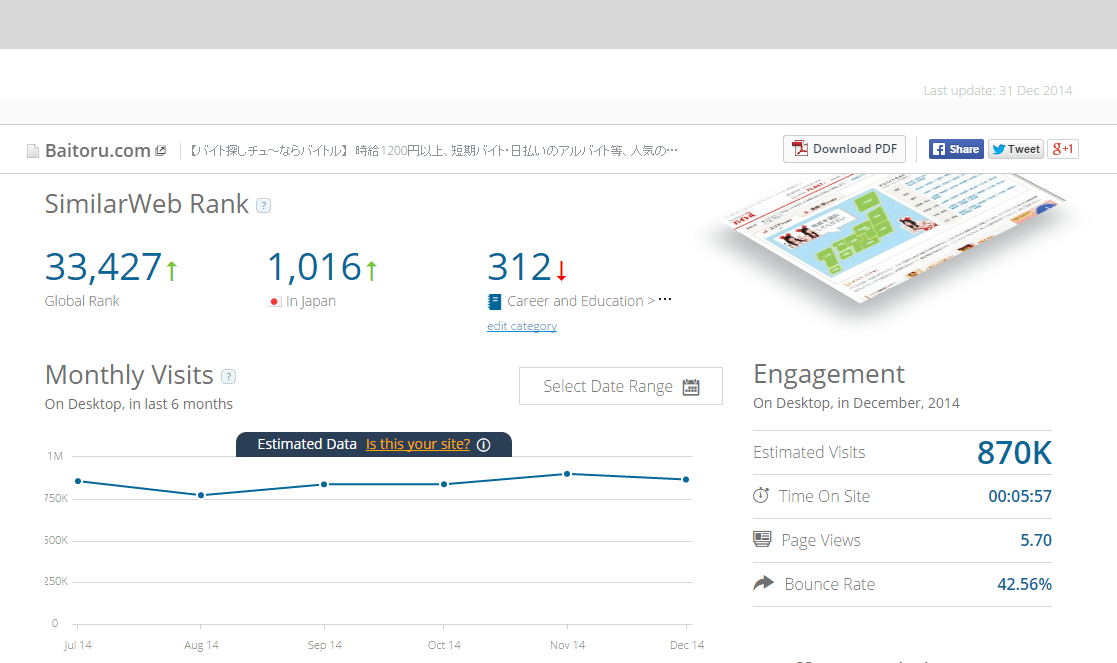Click the edit category link
The image size is (1117, 663).
click(x=521, y=326)
